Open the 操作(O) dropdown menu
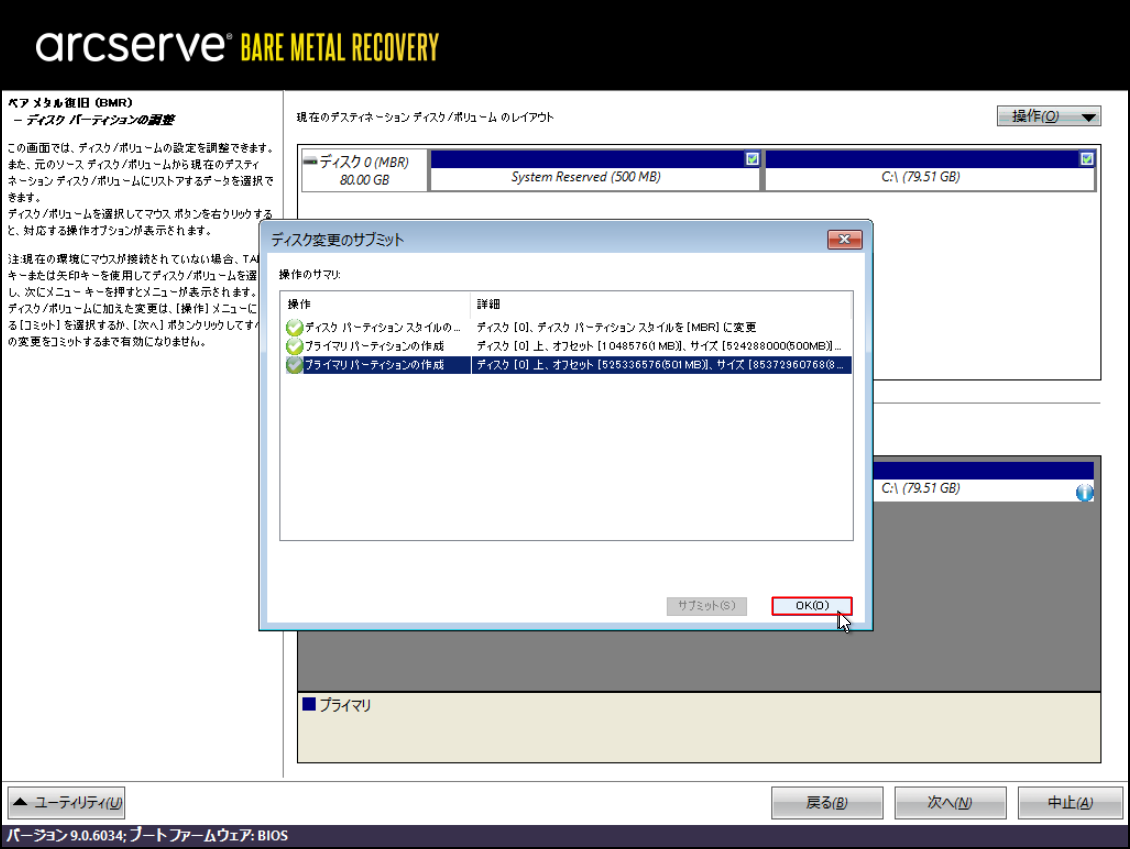1130x849 pixels. click(1048, 117)
